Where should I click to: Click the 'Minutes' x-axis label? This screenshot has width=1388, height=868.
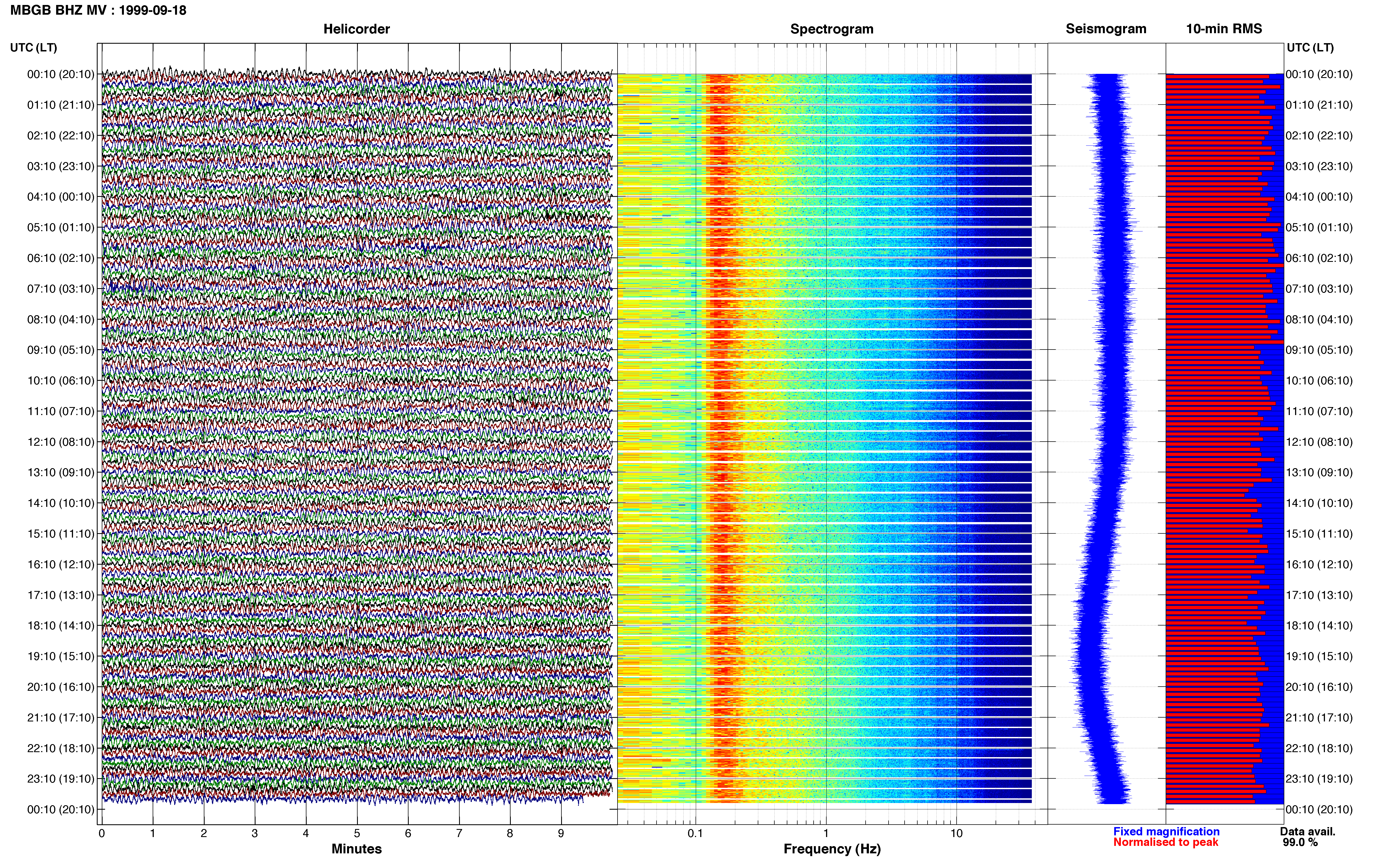pyautogui.click(x=356, y=848)
